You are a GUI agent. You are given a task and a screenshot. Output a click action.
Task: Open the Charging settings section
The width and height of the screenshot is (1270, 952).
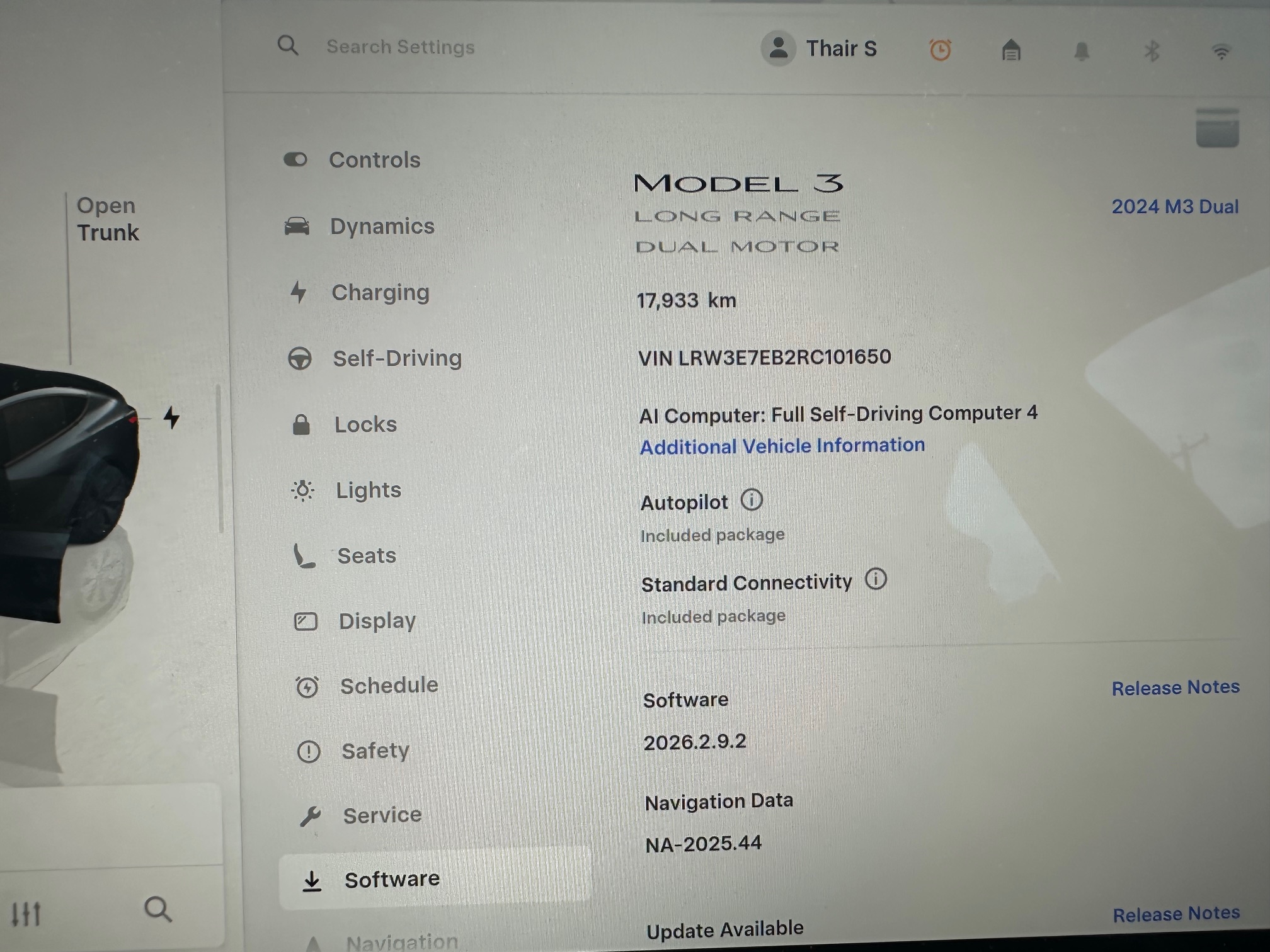point(380,292)
